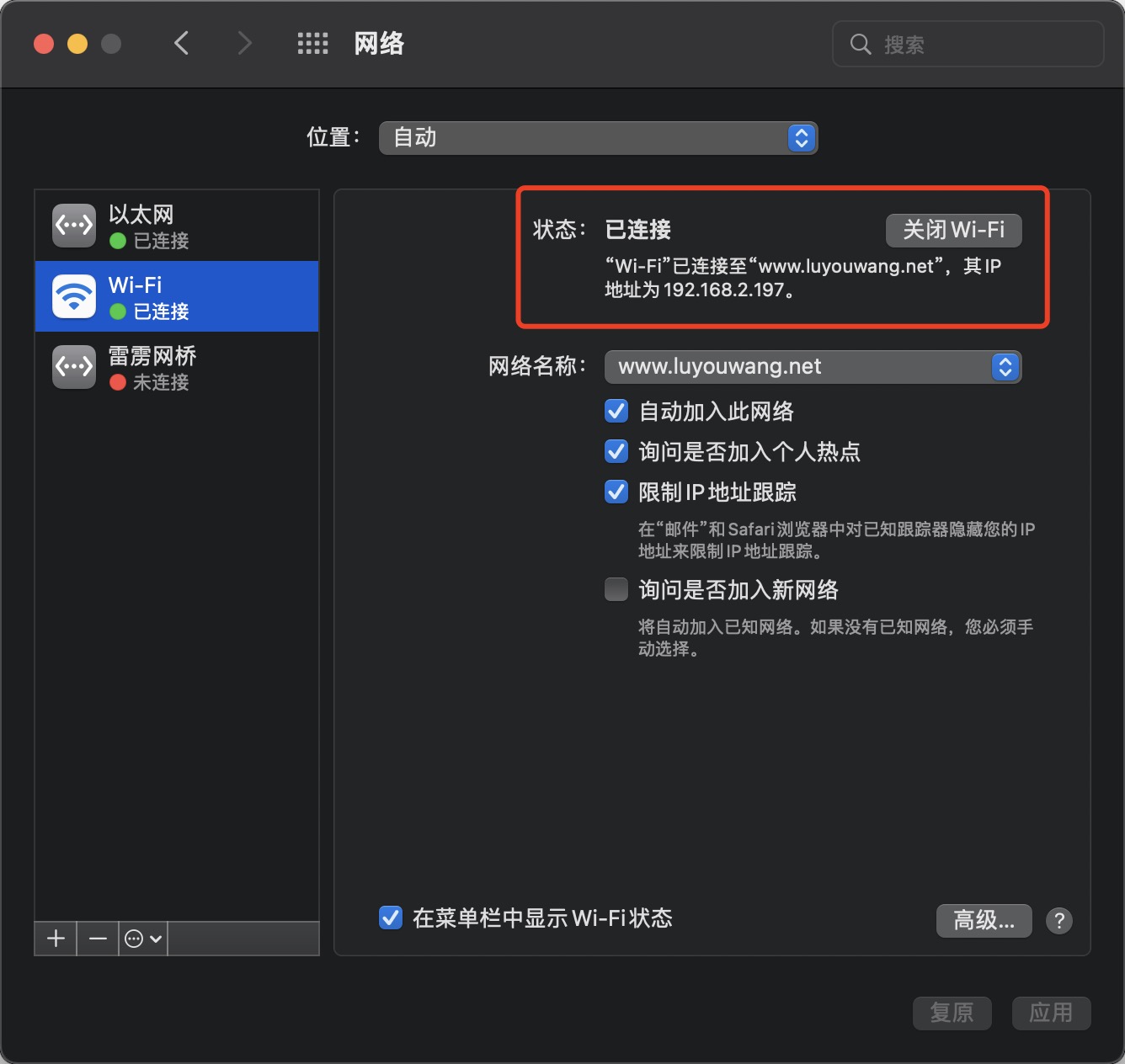Click the add (+) service icon

55,938
